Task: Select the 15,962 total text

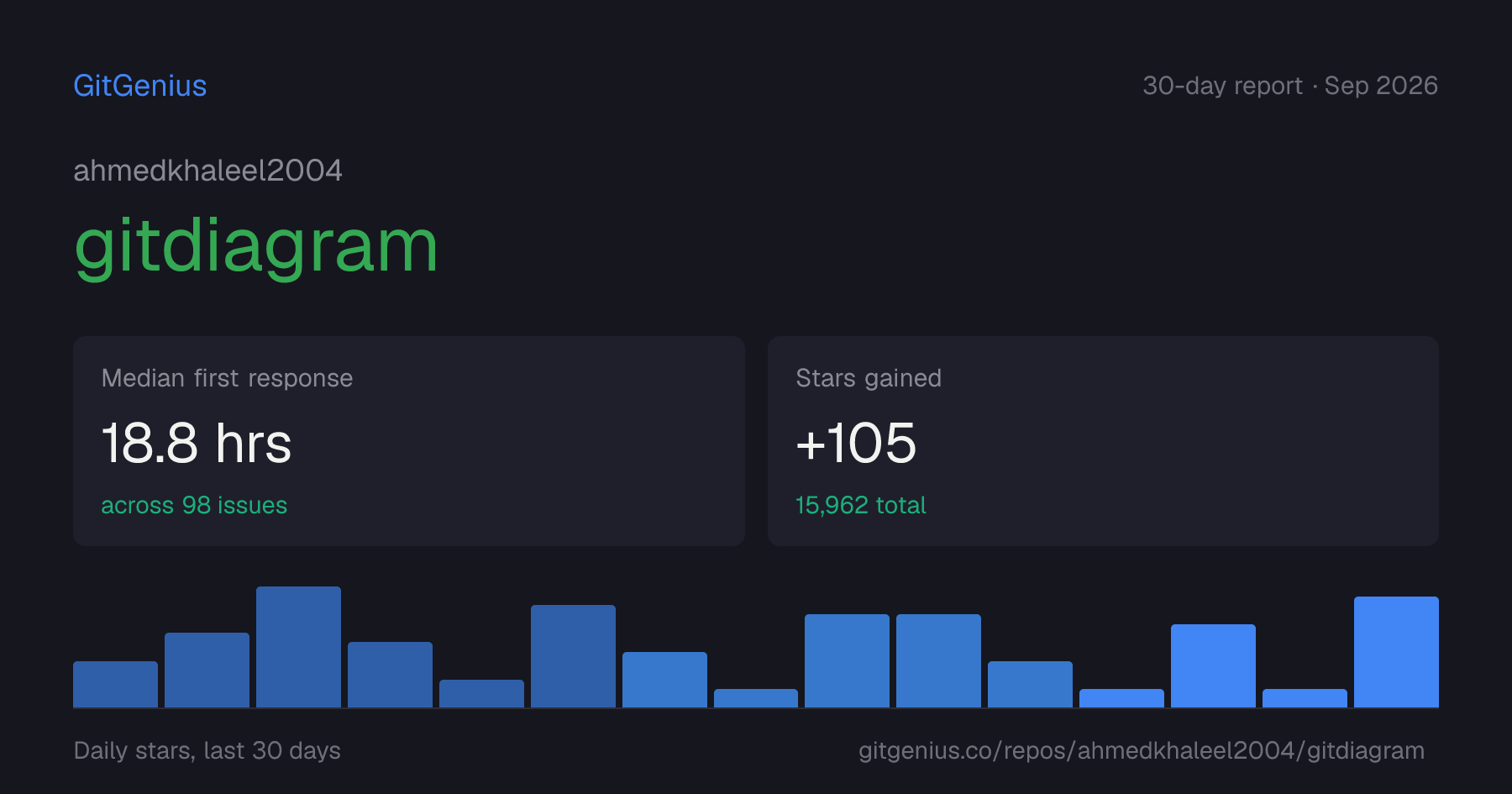Action: click(861, 505)
